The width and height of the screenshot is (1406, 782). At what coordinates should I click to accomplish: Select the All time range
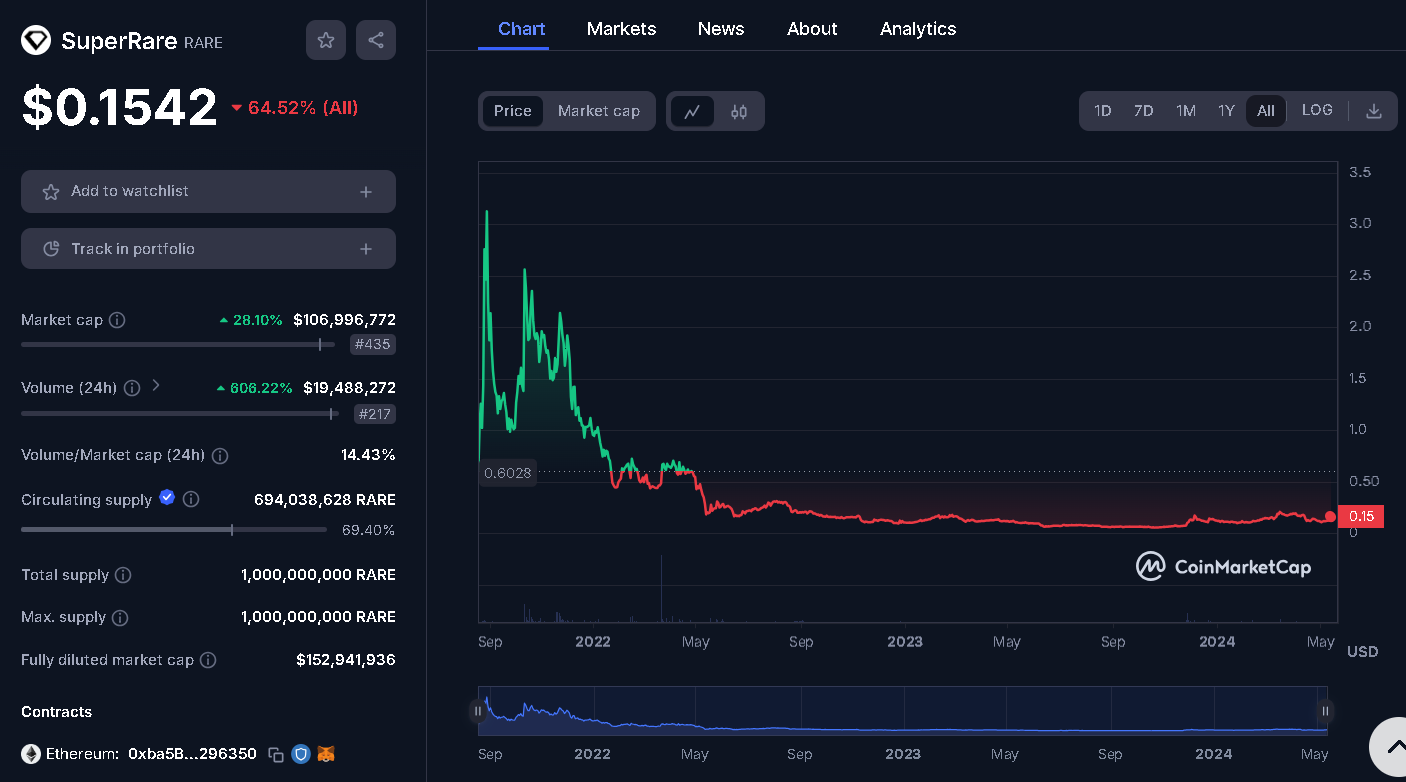click(x=1266, y=111)
